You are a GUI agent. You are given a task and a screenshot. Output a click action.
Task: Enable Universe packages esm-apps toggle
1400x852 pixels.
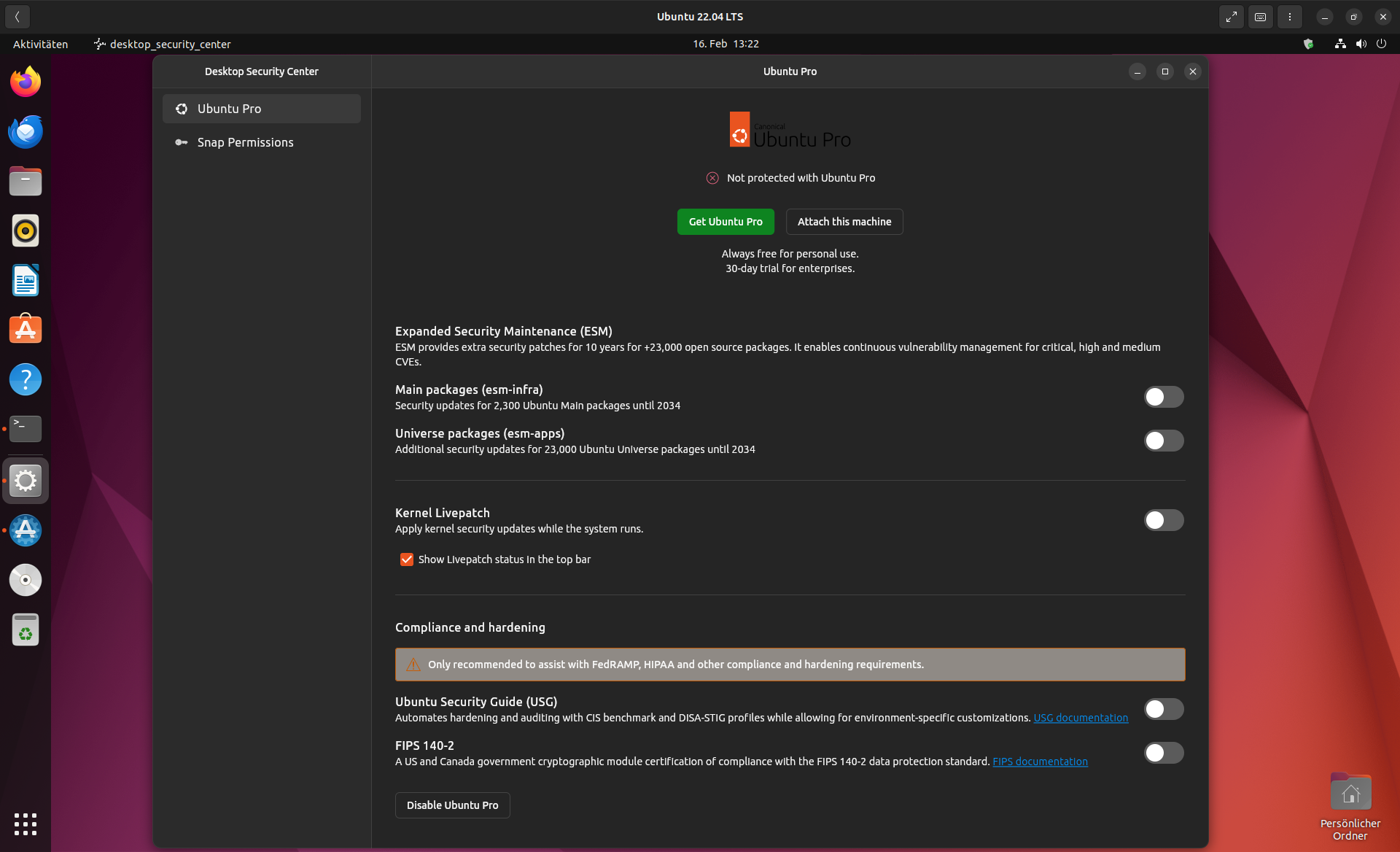pos(1163,441)
